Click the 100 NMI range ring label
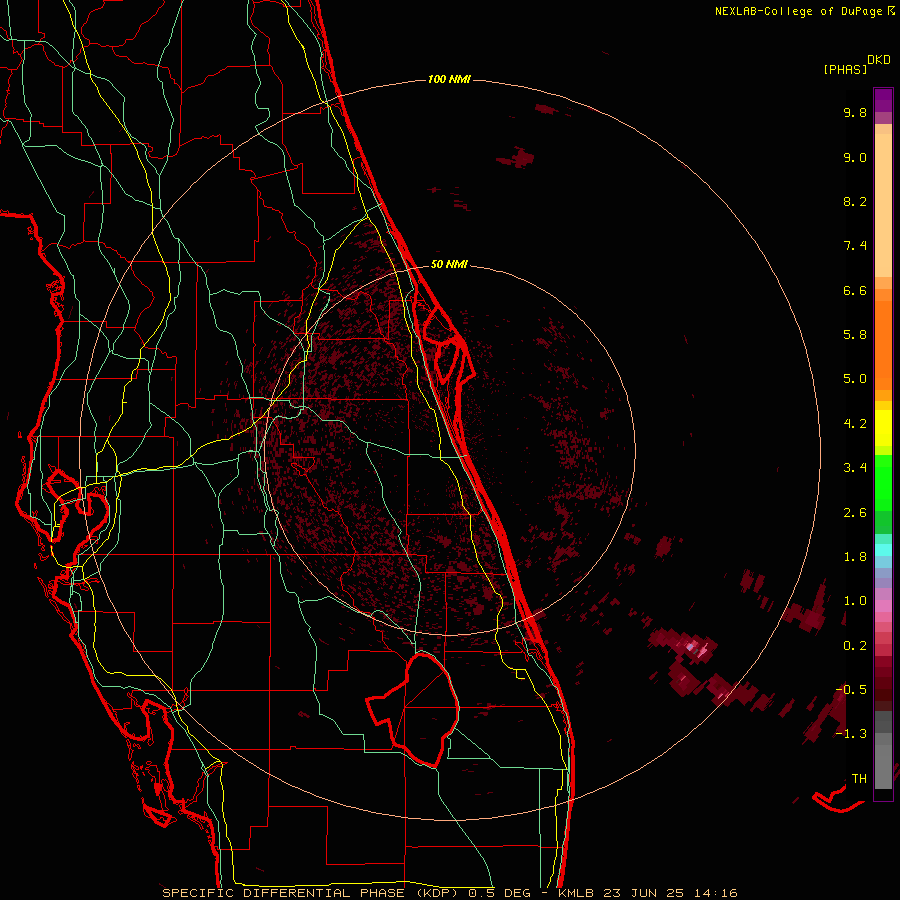This screenshot has width=900, height=900. point(449,79)
